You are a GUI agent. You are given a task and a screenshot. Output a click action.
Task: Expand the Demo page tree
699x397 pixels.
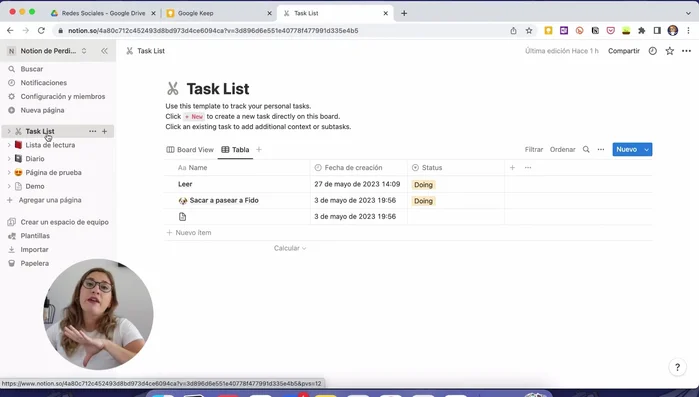coord(9,187)
